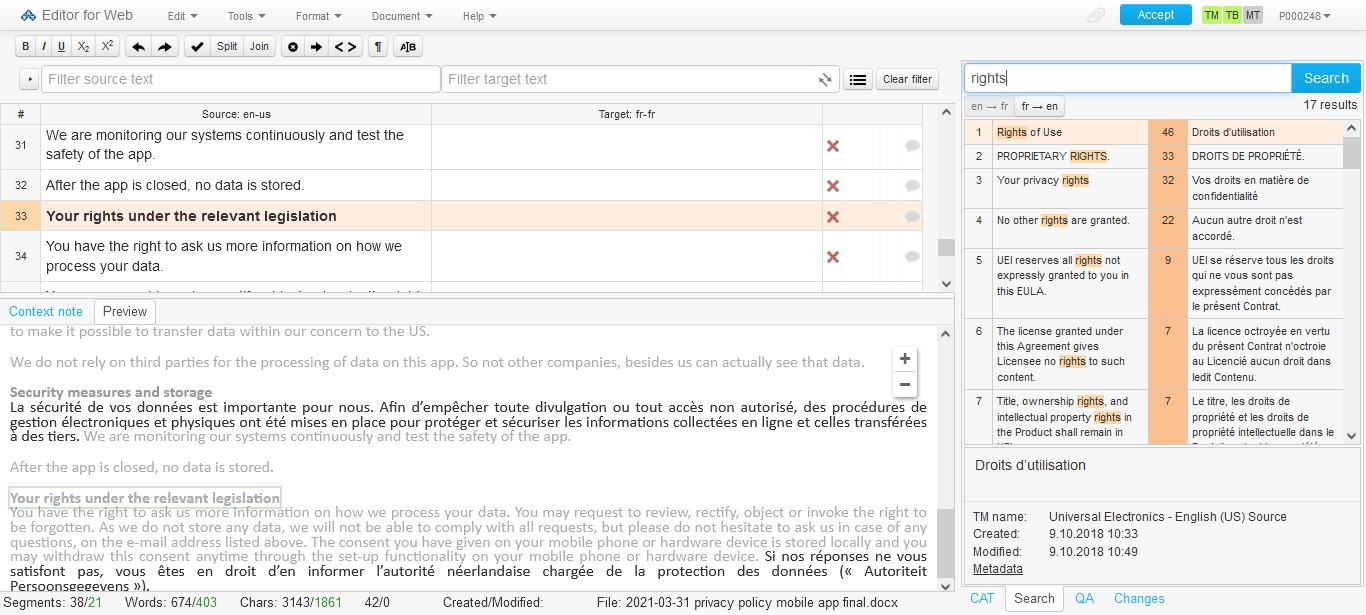Toggle the TM badge near the Accept button

[x=1210, y=16]
